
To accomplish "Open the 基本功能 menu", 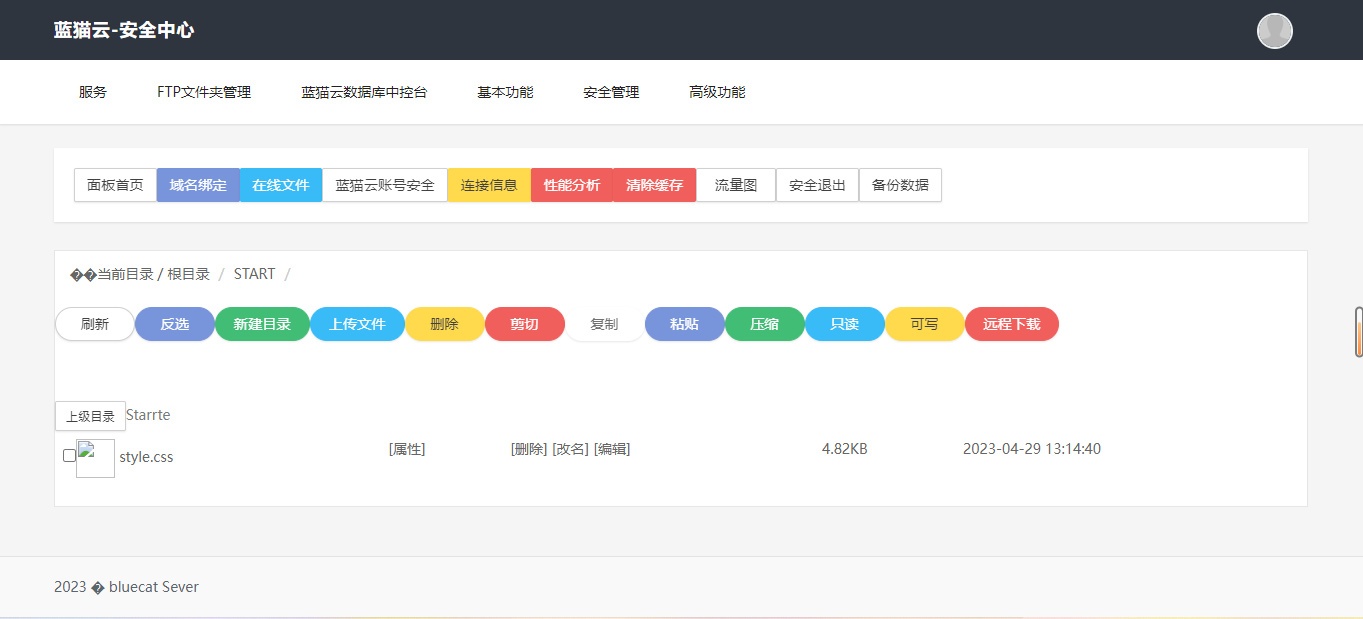I will coord(505,92).
